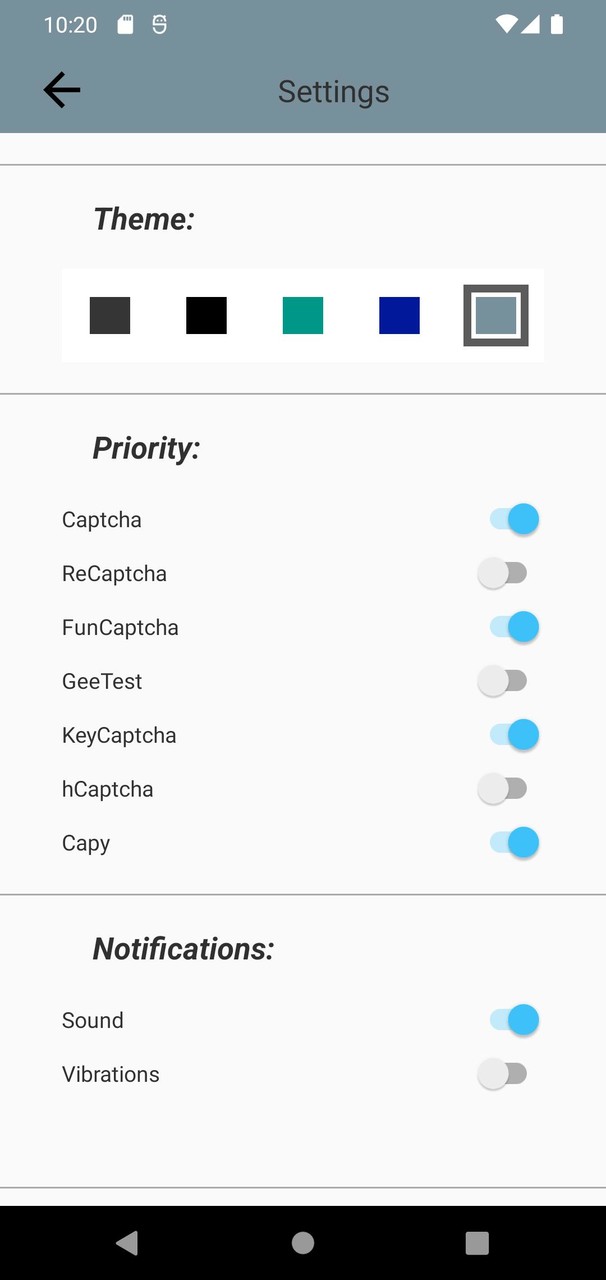Tap the data saver icon next to SD card

(x=159, y=25)
